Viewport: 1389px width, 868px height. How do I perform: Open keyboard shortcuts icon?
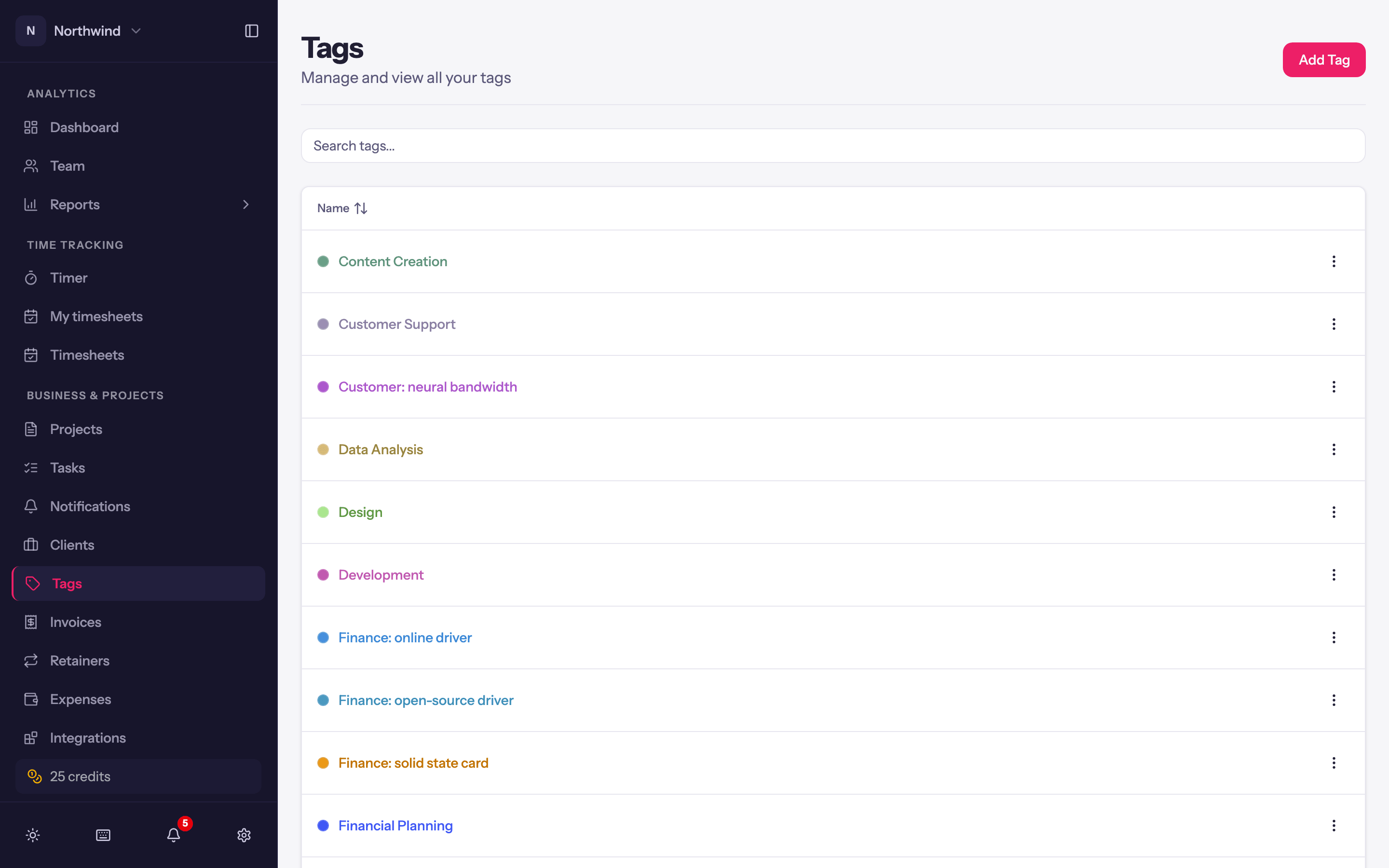pos(103,835)
